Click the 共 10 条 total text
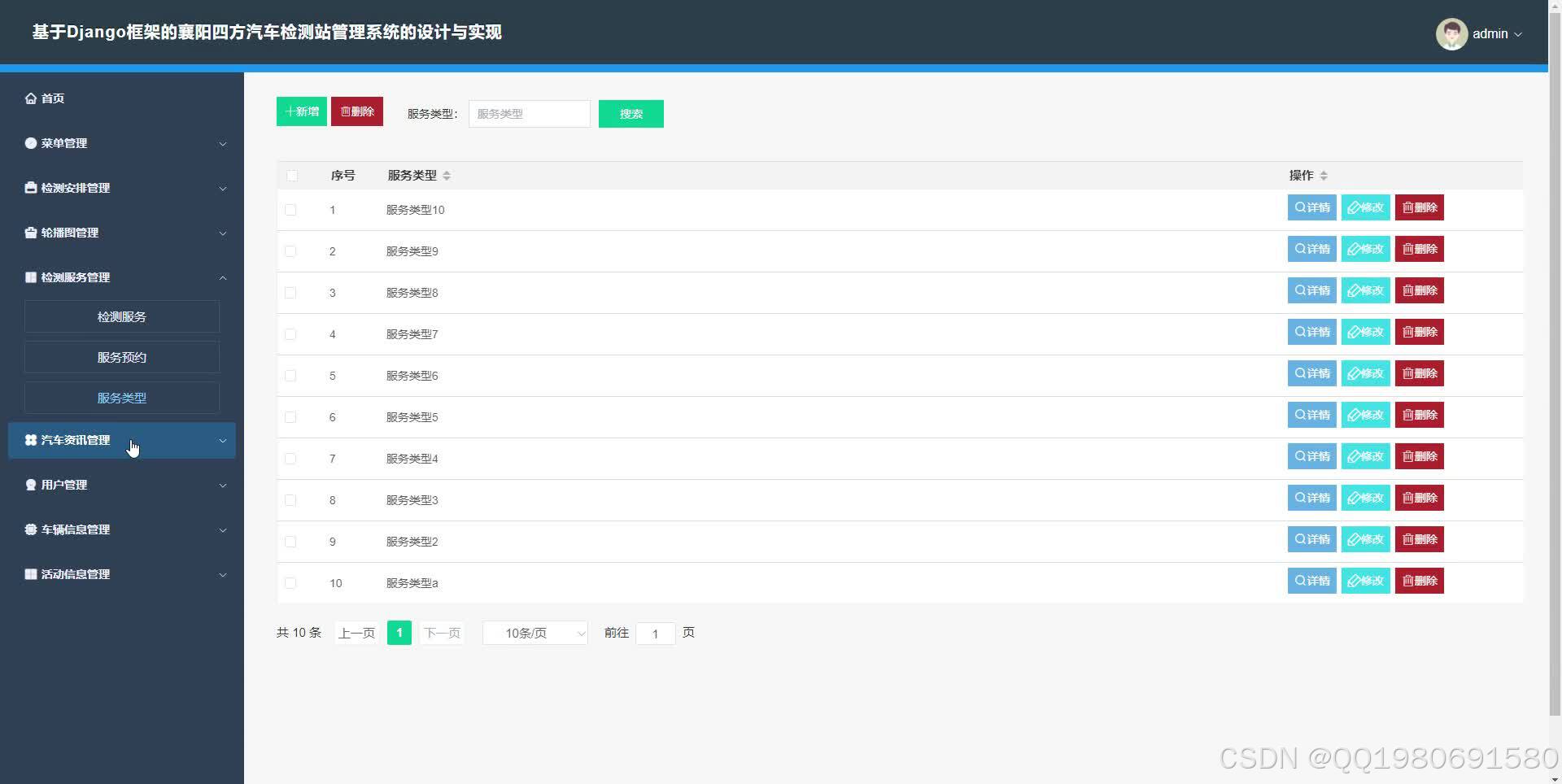Viewport: 1562px width, 784px height. [299, 633]
